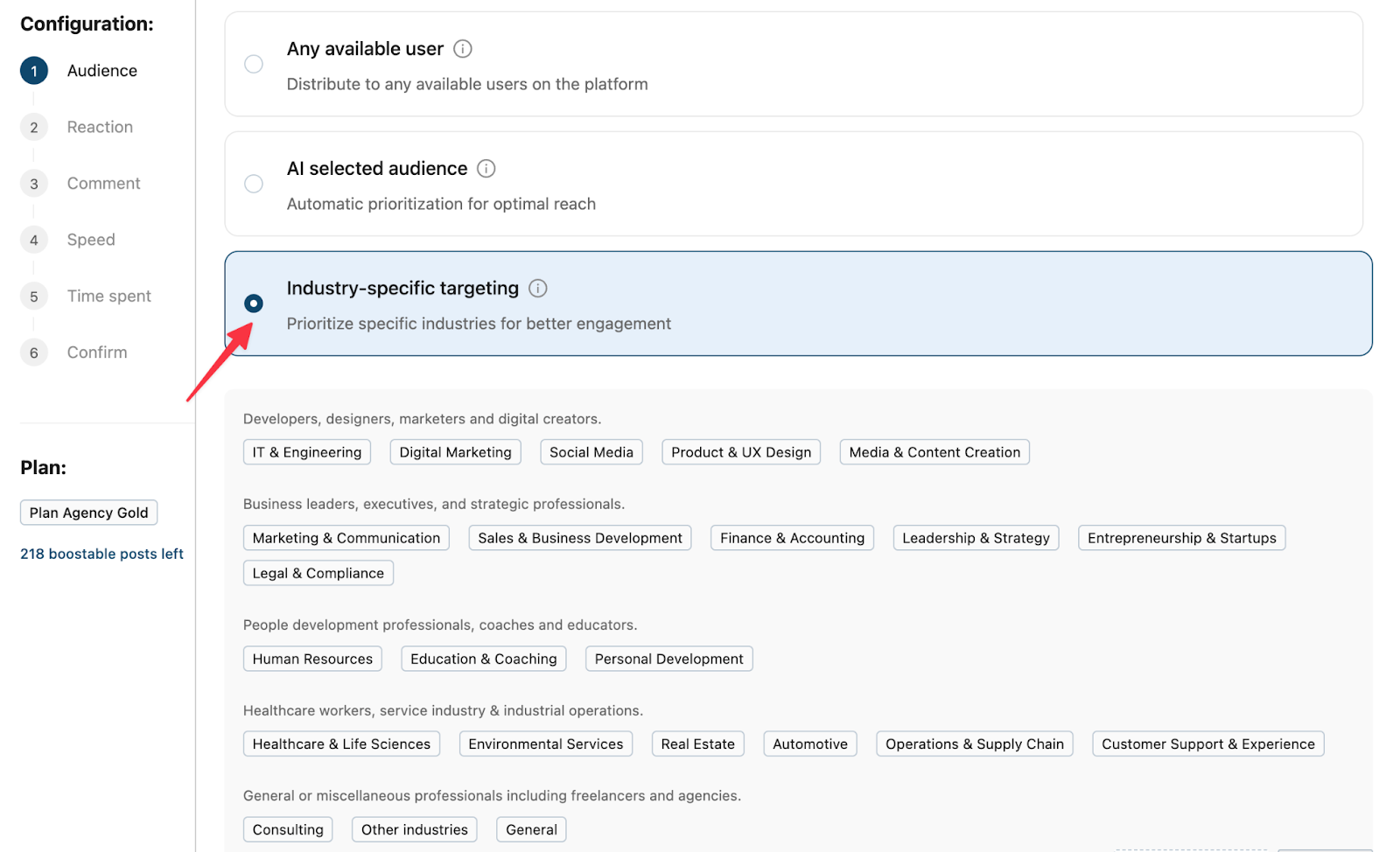
Task: Click the Confirm step circle
Action: 33,352
